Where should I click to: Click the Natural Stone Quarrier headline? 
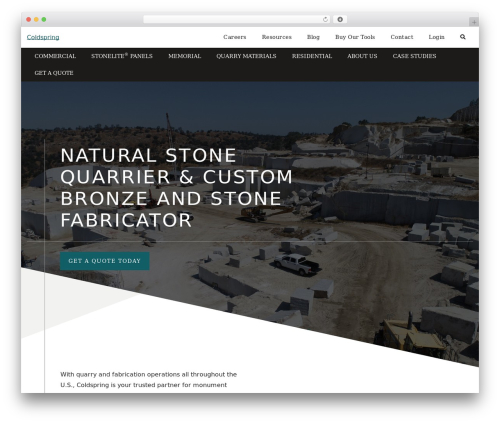[177, 188]
